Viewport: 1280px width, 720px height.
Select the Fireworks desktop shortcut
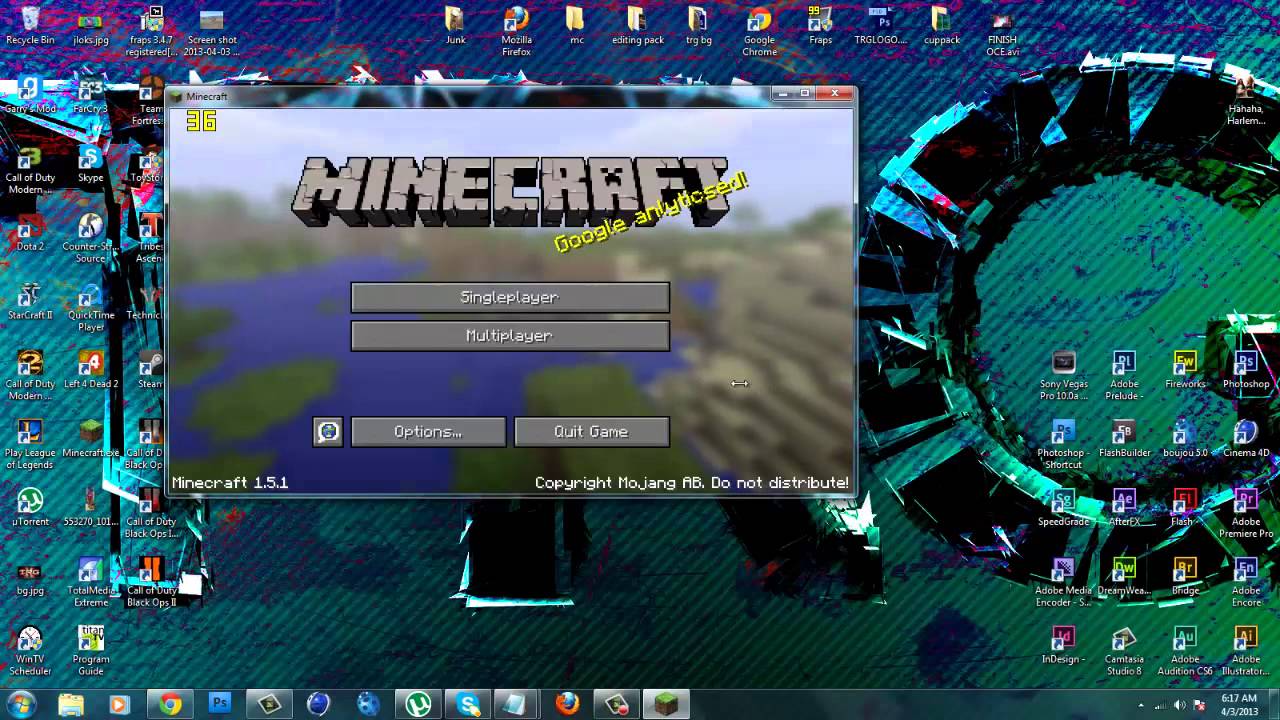click(x=1185, y=370)
